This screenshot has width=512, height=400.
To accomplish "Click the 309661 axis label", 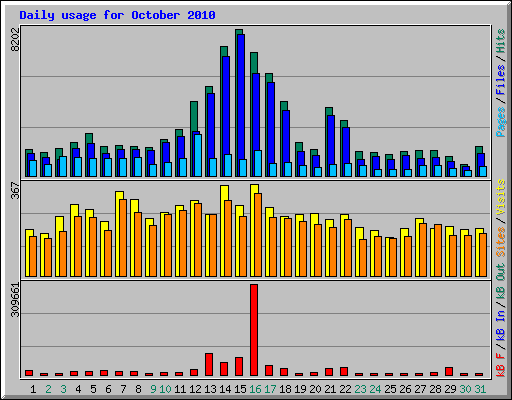I will pos(15,300).
